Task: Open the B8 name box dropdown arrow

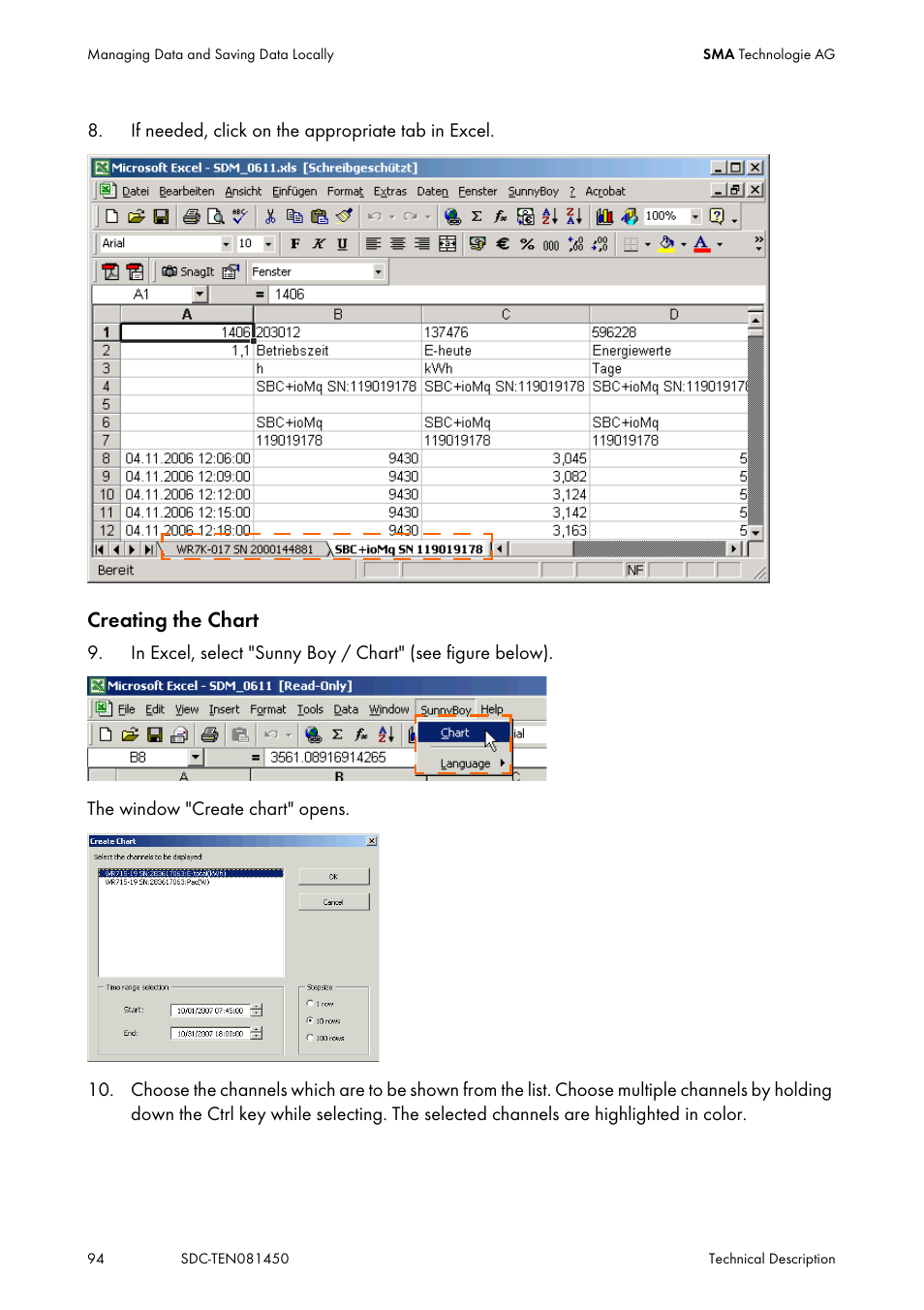Action: click(196, 758)
